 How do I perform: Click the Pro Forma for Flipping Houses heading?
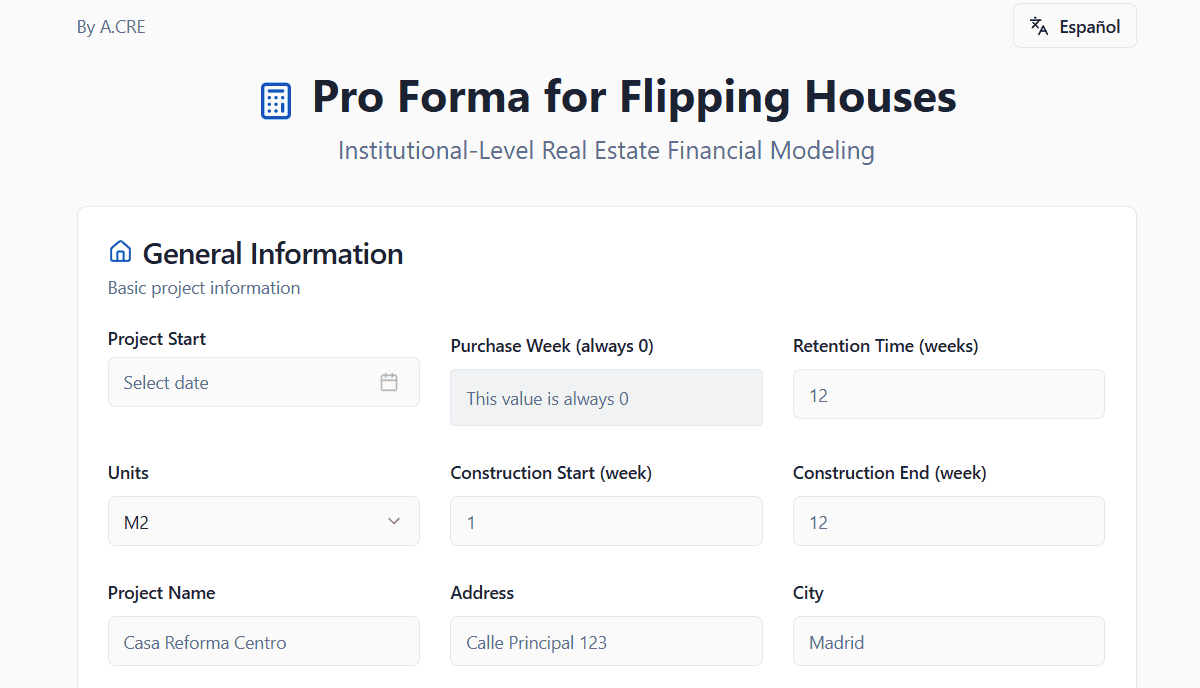tap(634, 97)
